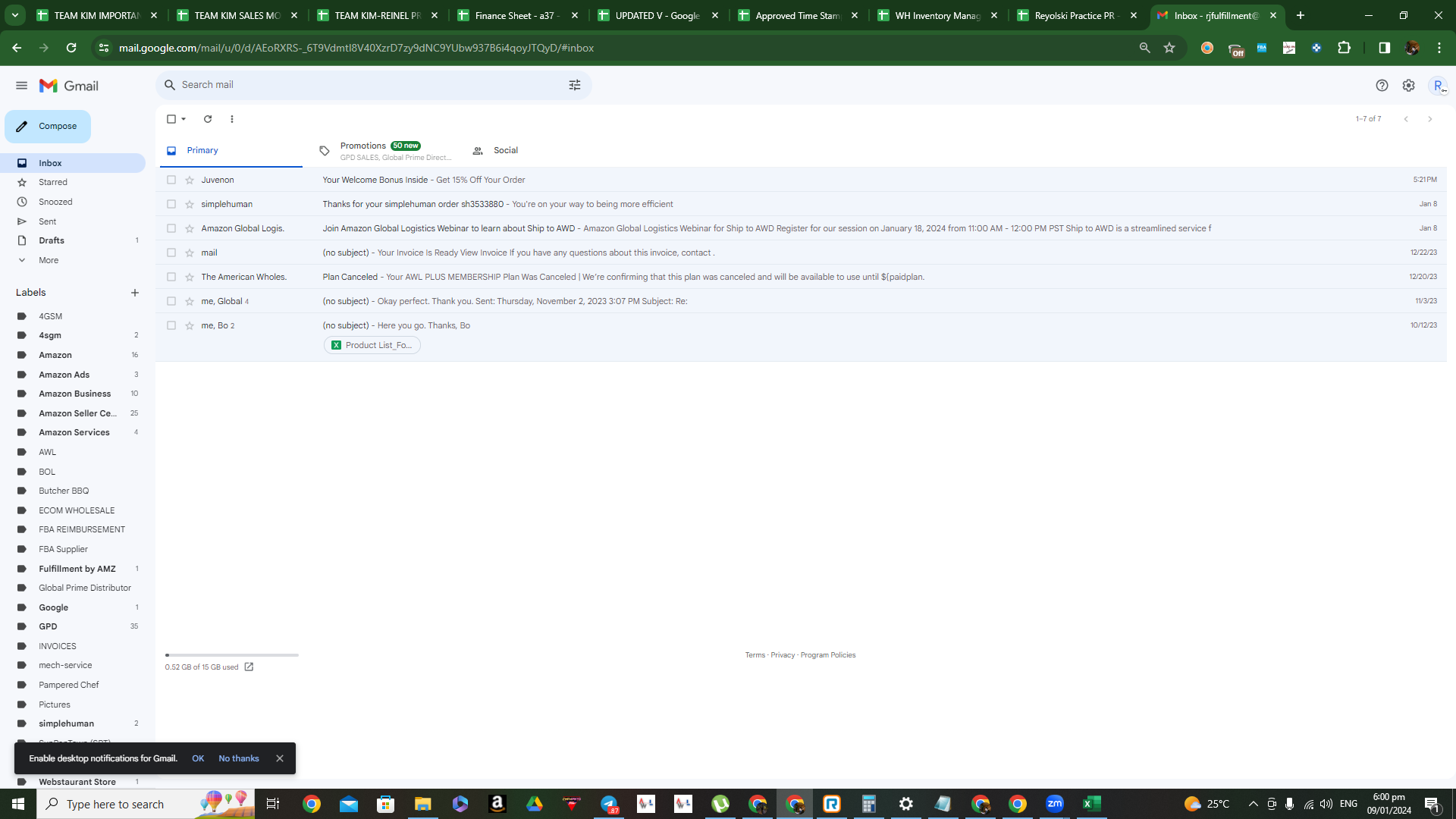The width and height of the screenshot is (1456, 819).
Task: Check the Amazon Global Logistics email
Action: click(171, 228)
